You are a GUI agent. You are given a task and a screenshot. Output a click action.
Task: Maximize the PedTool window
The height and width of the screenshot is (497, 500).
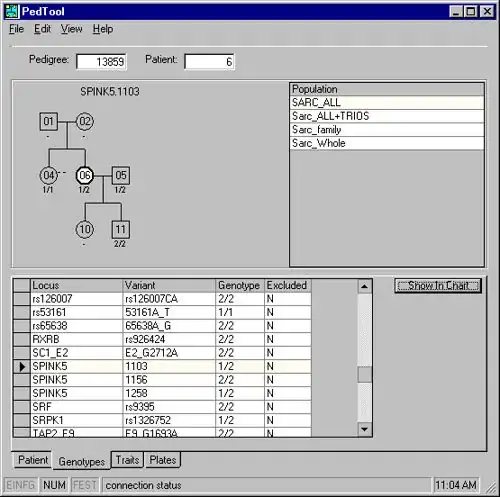pos(470,12)
